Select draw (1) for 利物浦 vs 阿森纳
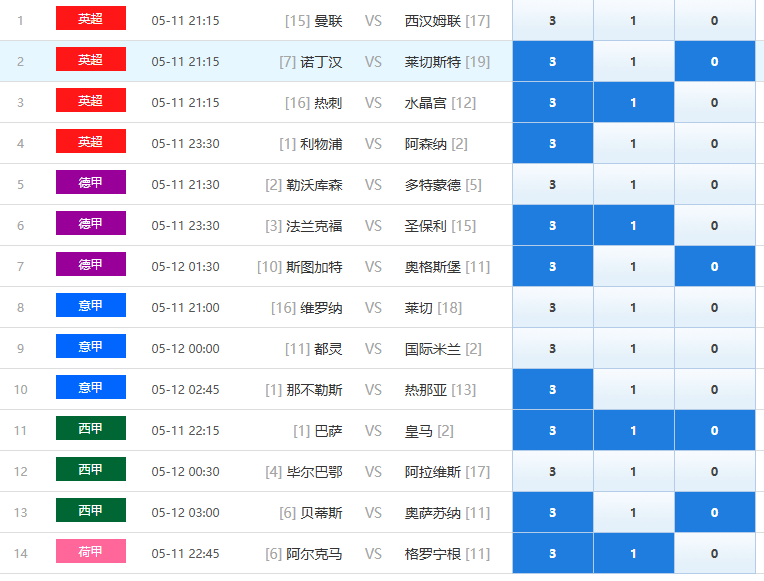 pyautogui.click(x=633, y=143)
